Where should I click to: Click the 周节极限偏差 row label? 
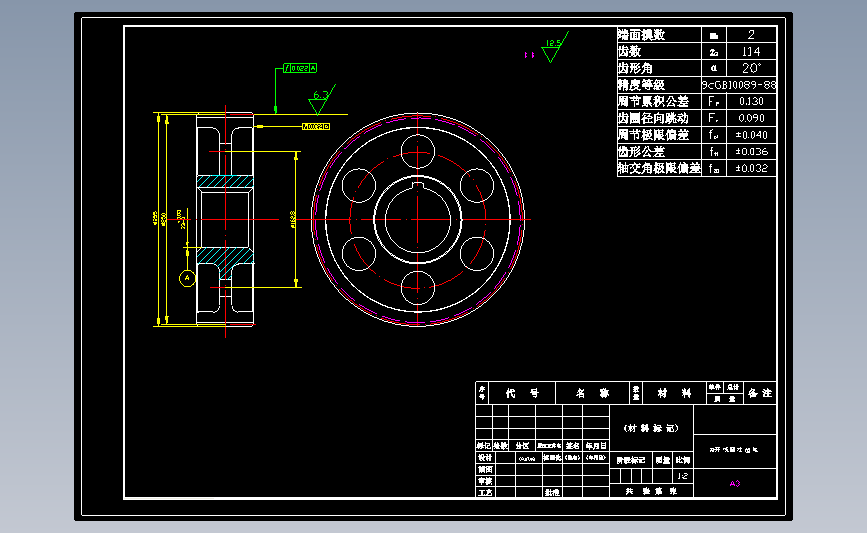pos(653,134)
